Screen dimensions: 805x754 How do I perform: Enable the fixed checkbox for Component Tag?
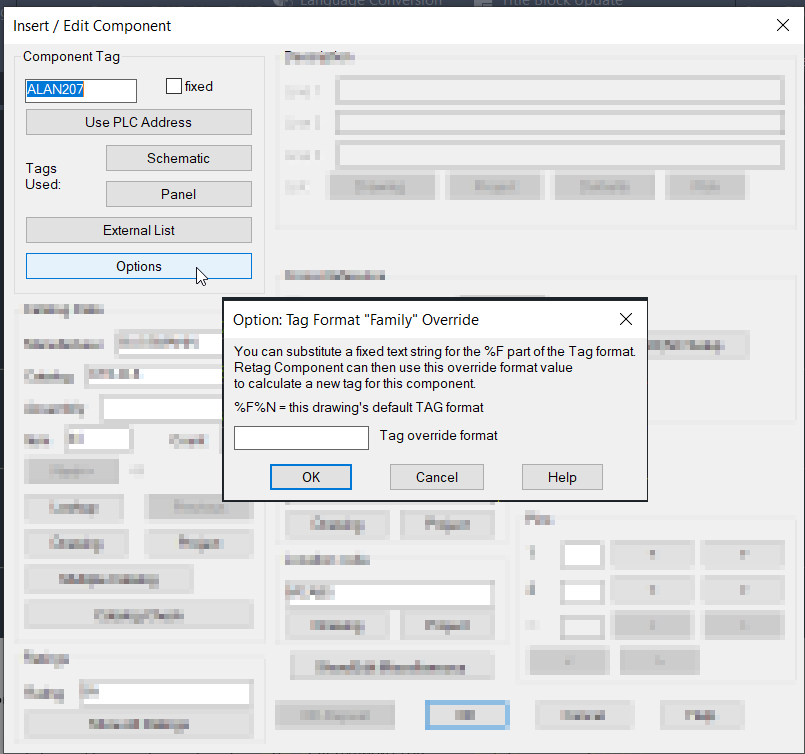[x=174, y=86]
